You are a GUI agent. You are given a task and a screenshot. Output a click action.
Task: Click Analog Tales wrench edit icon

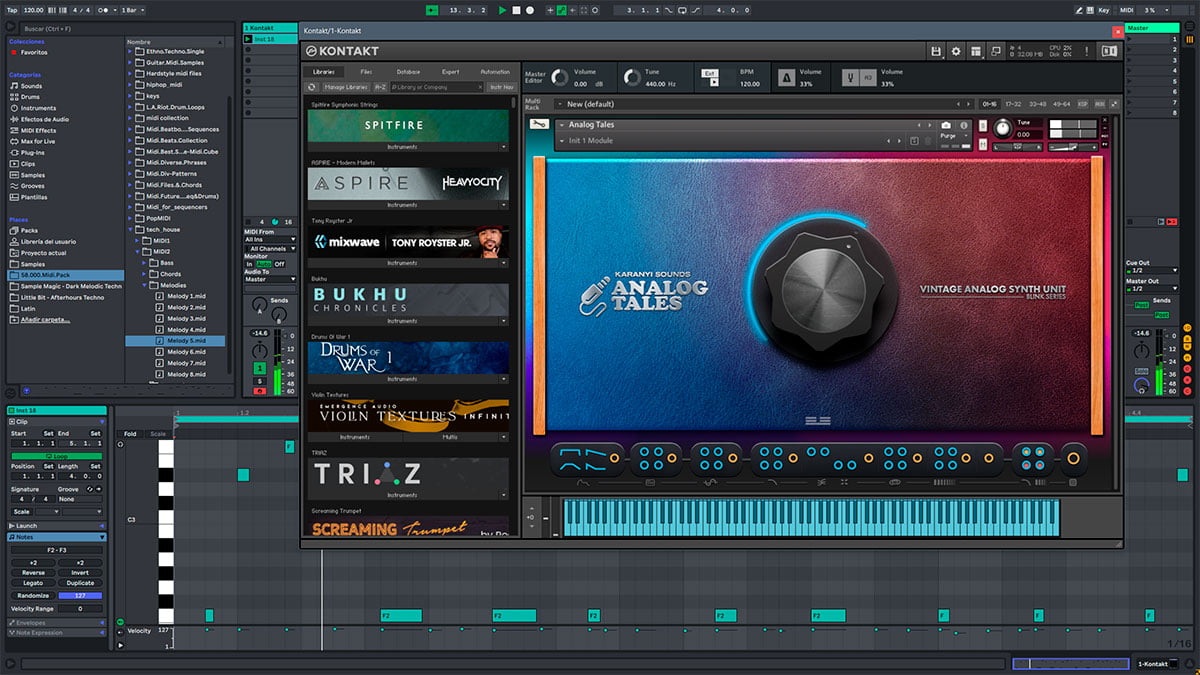(539, 124)
